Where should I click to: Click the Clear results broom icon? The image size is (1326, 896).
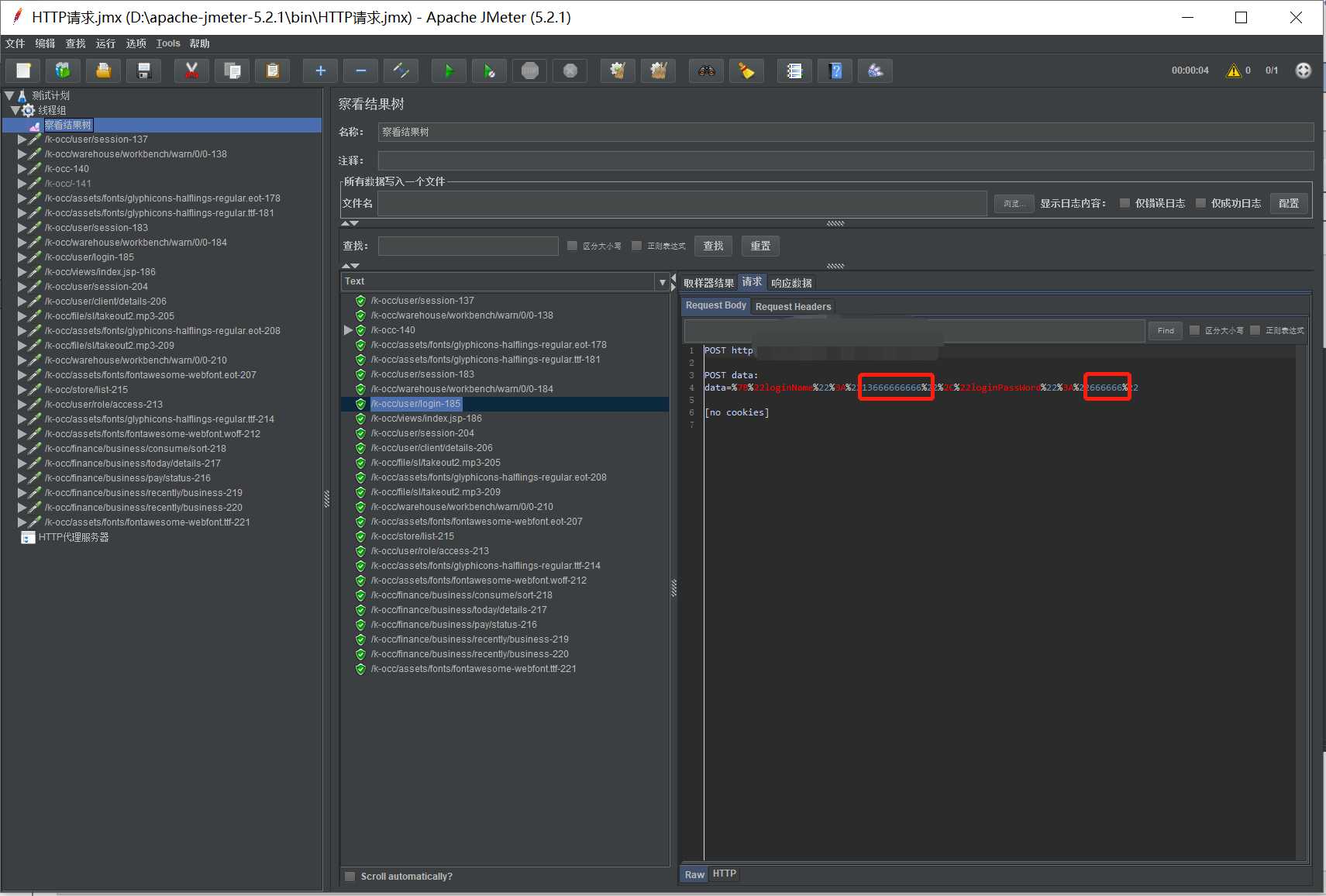coord(618,71)
